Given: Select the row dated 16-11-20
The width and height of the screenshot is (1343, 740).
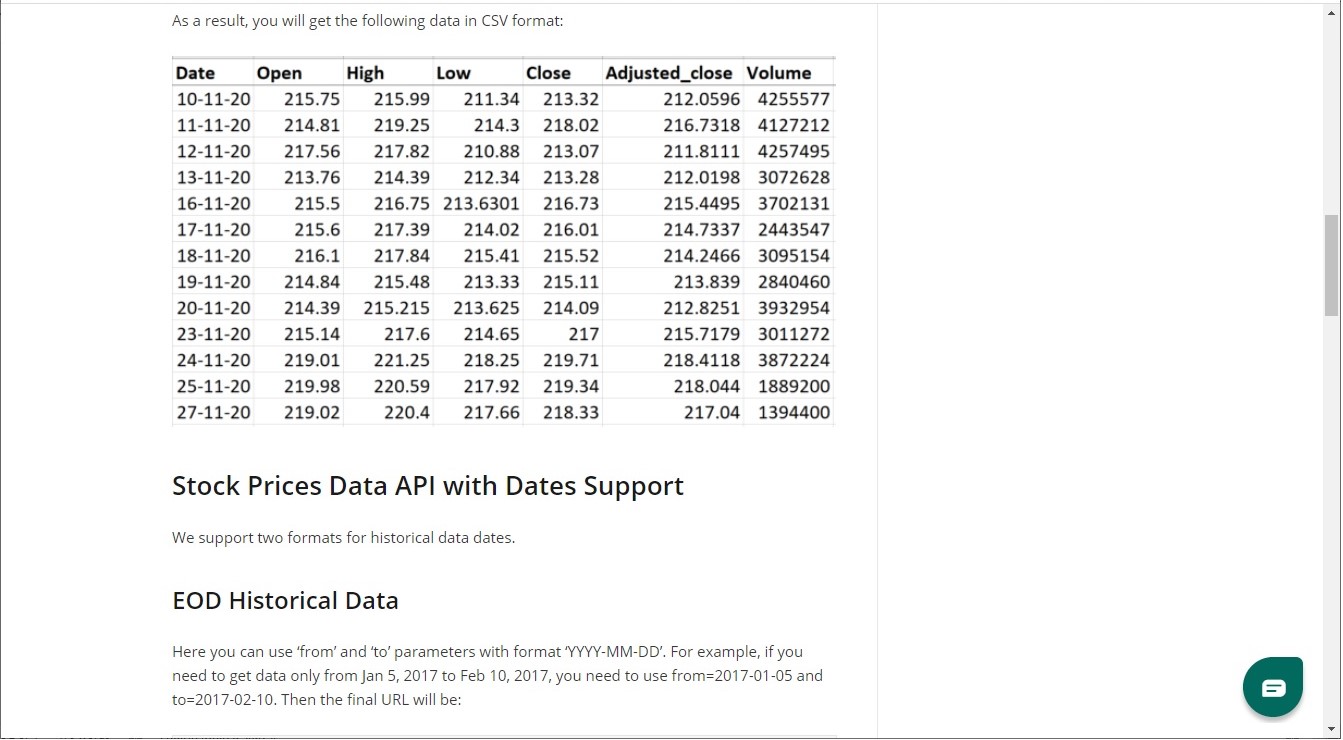Looking at the screenshot, I should [x=213, y=203].
